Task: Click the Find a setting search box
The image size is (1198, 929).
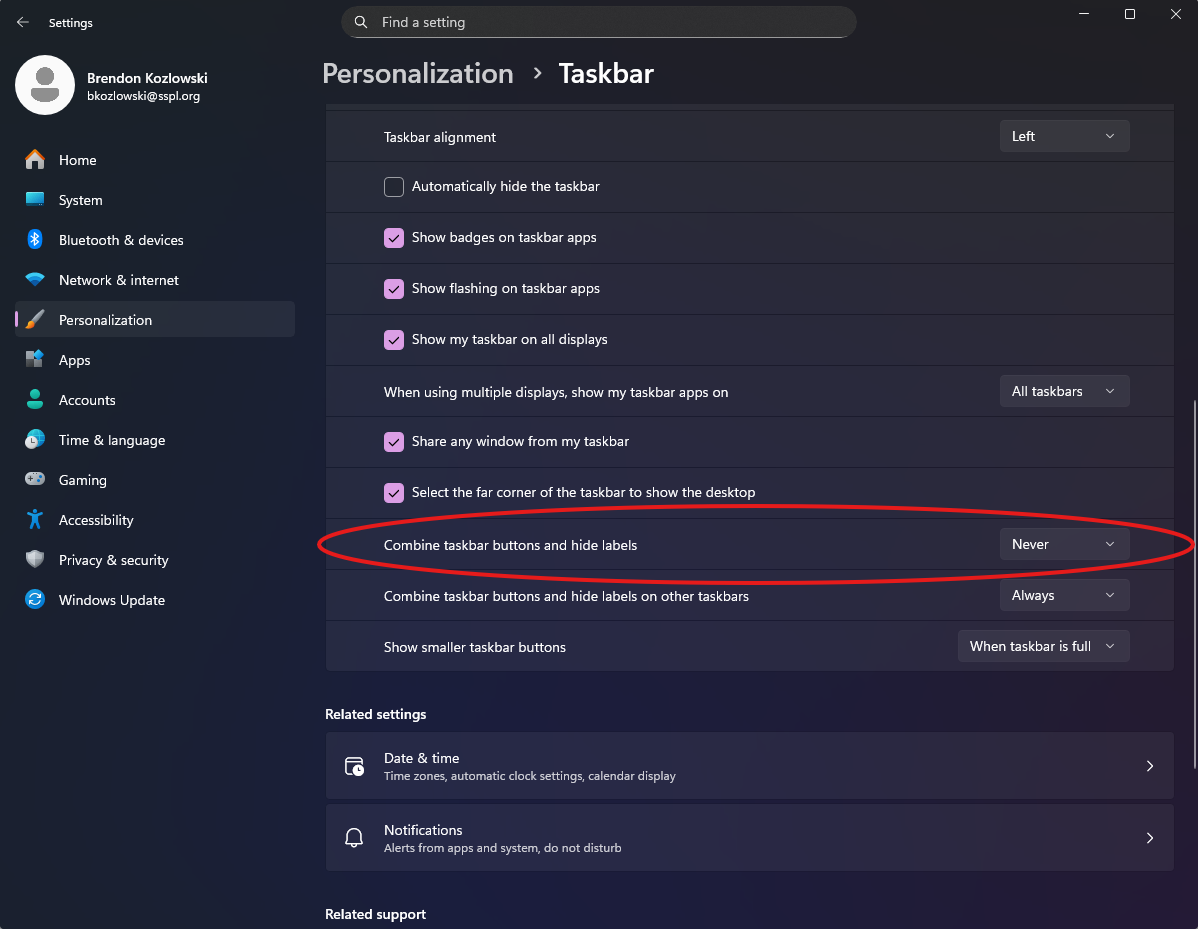Action: (598, 22)
